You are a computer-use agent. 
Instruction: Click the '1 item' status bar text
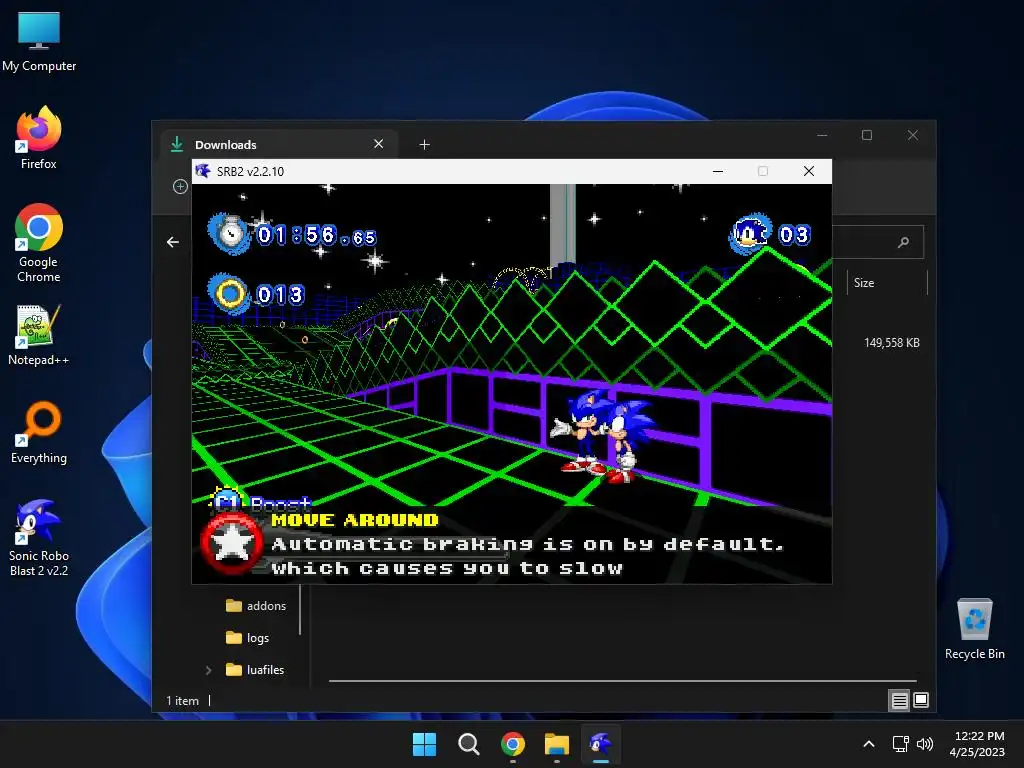182,701
